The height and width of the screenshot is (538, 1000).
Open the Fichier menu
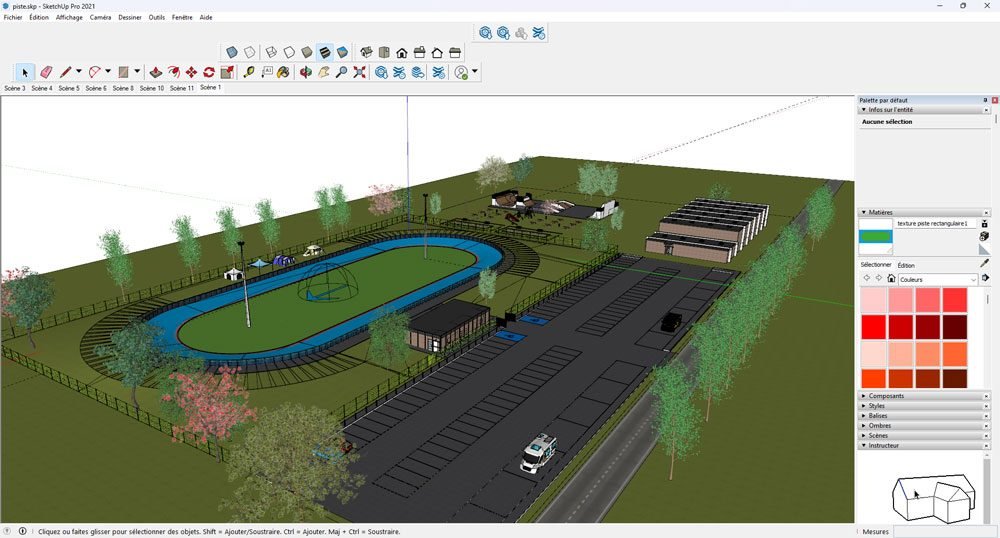[13, 17]
